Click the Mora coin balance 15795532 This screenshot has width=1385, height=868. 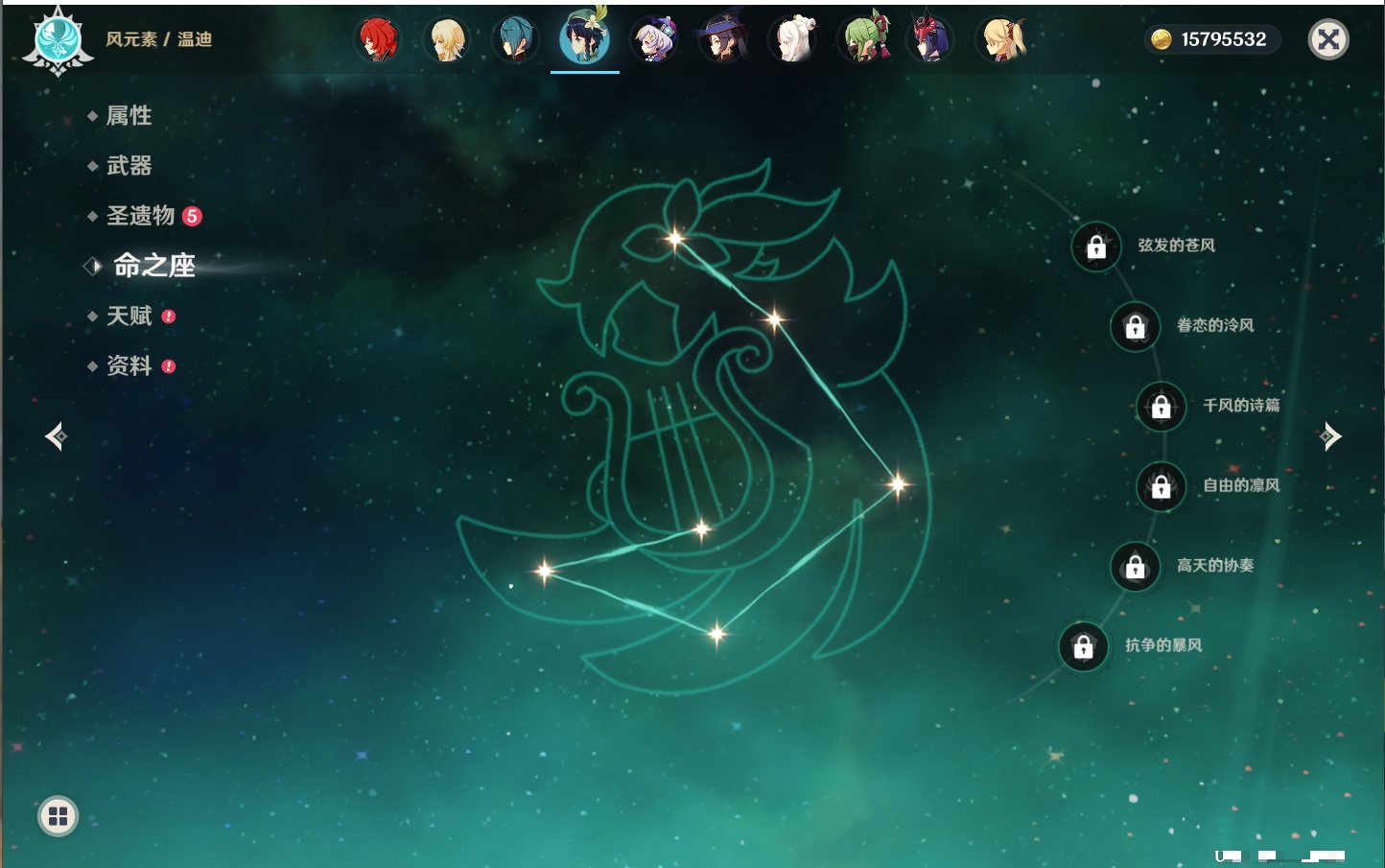point(1212,39)
